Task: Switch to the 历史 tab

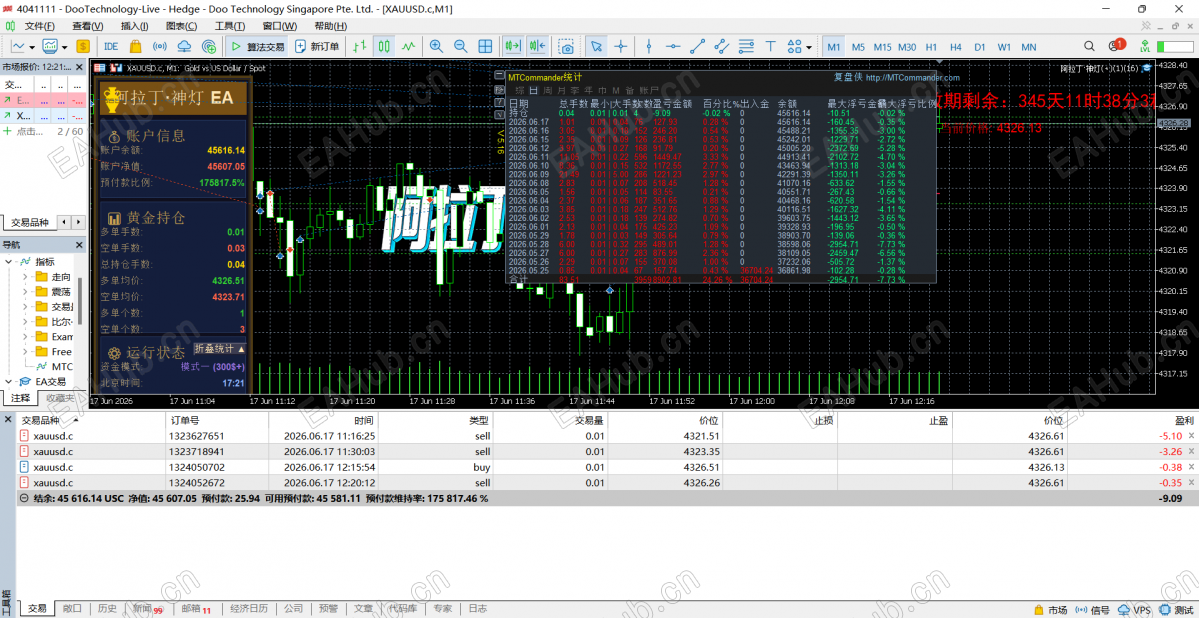Action: click(x=107, y=609)
